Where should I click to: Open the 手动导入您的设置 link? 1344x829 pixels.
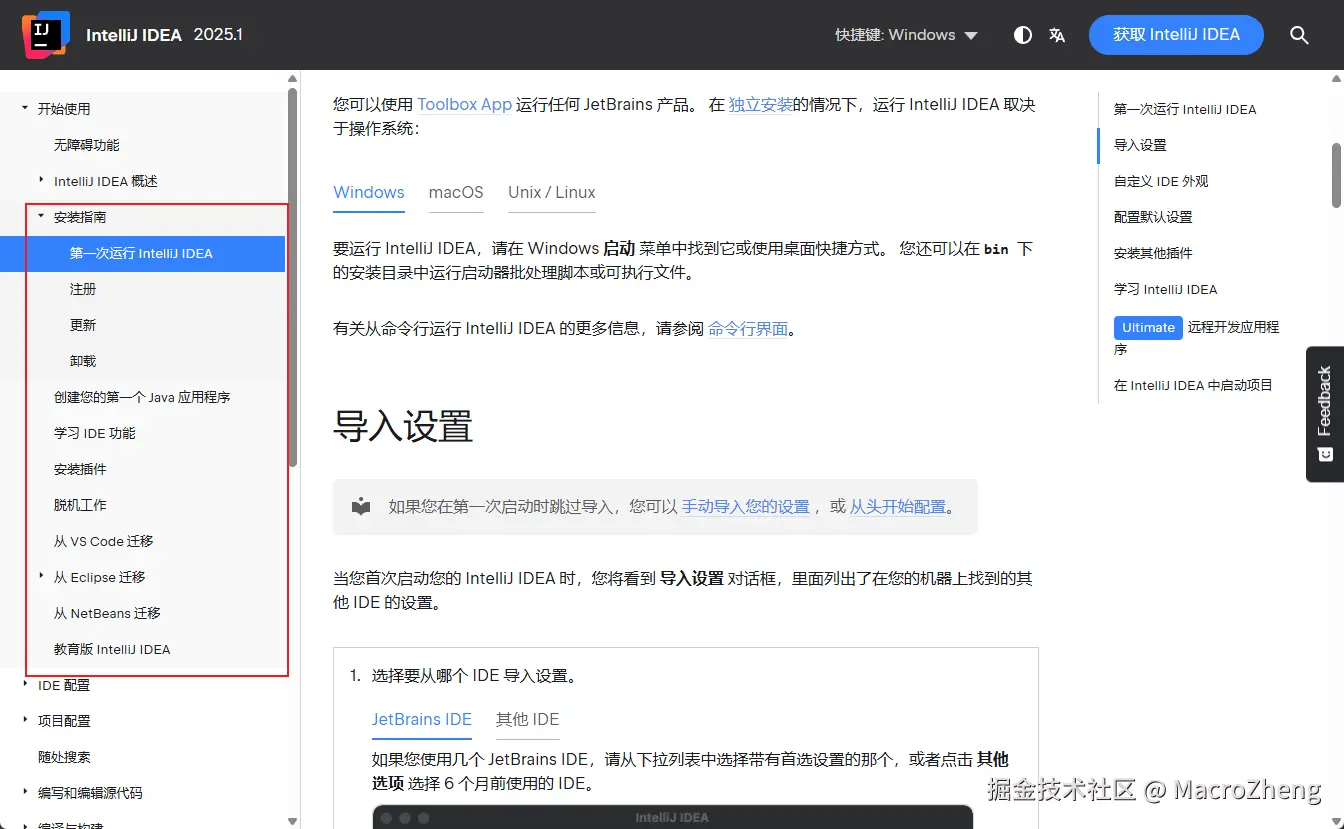click(x=746, y=507)
